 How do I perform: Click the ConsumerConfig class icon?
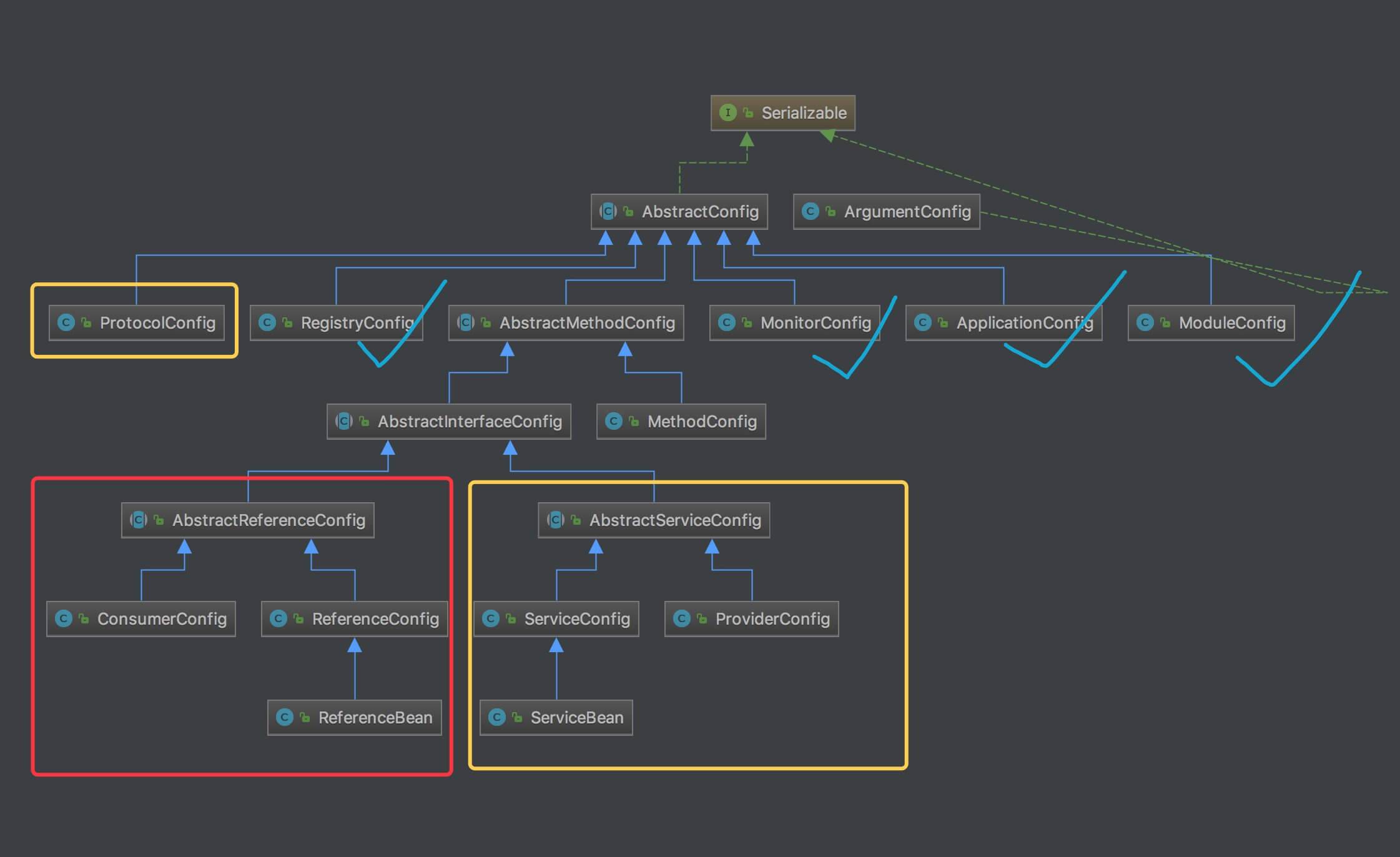(x=63, y=619)
